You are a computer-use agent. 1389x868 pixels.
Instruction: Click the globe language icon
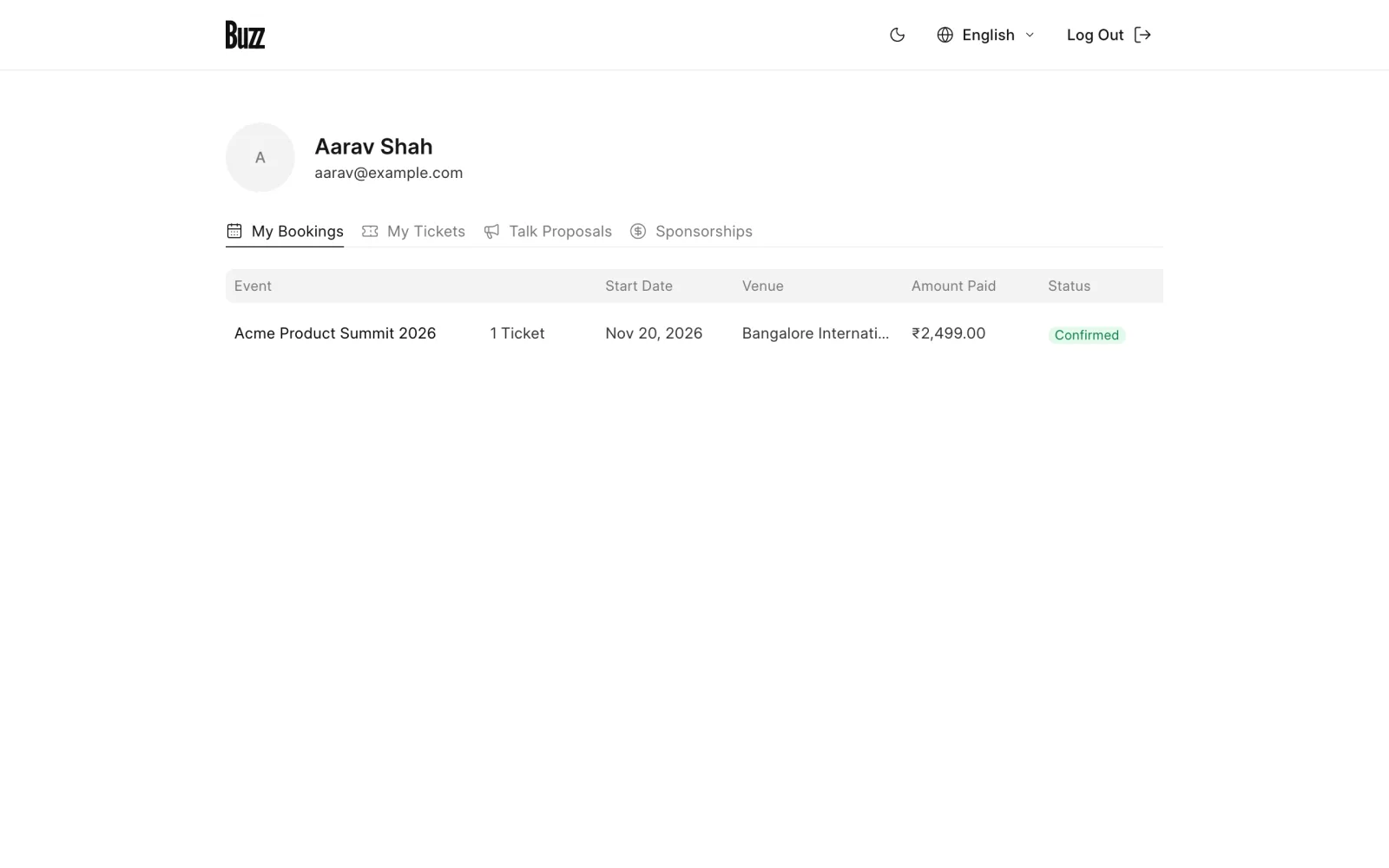click(945, 35)
